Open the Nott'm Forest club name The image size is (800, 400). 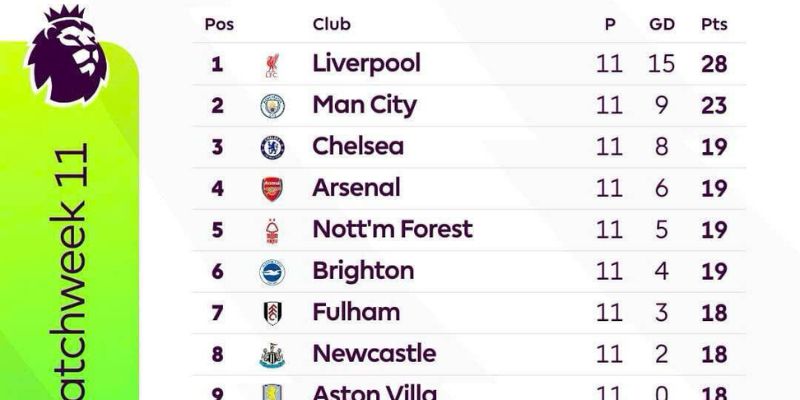(392, 229)
